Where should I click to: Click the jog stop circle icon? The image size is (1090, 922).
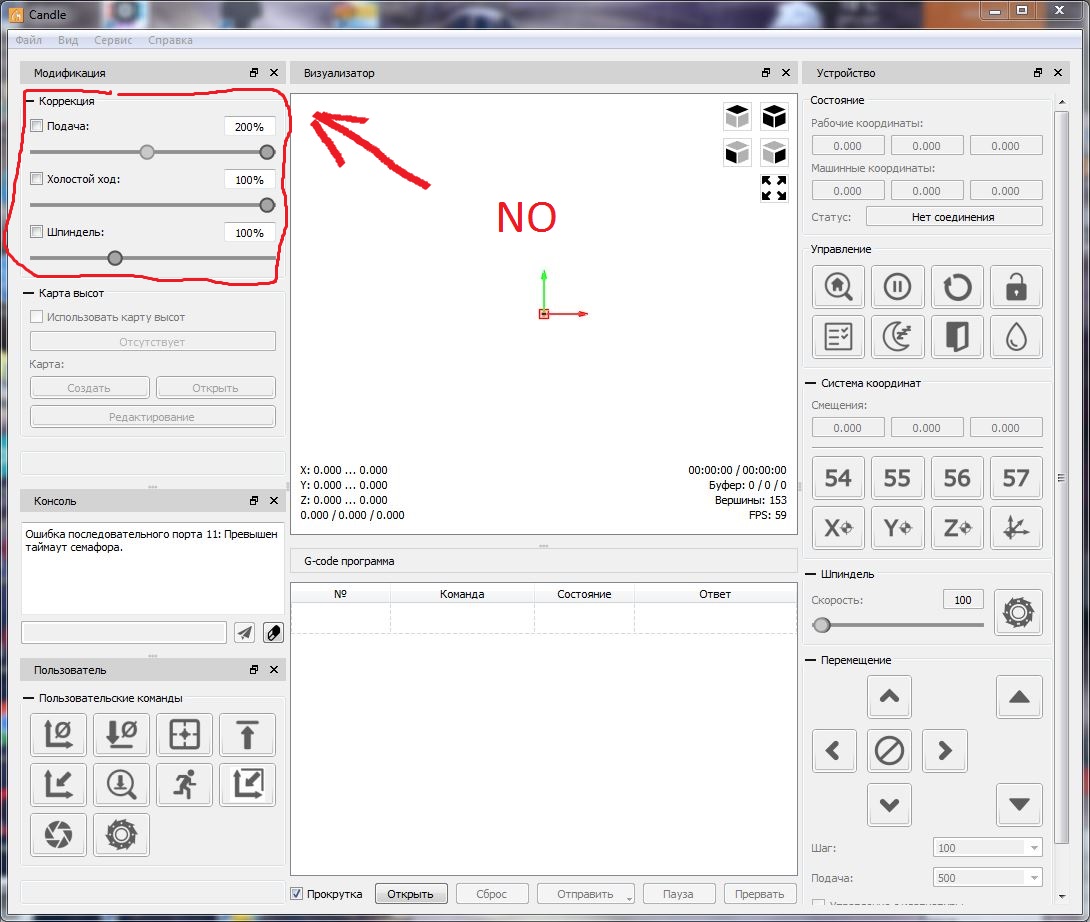(889, 749)
